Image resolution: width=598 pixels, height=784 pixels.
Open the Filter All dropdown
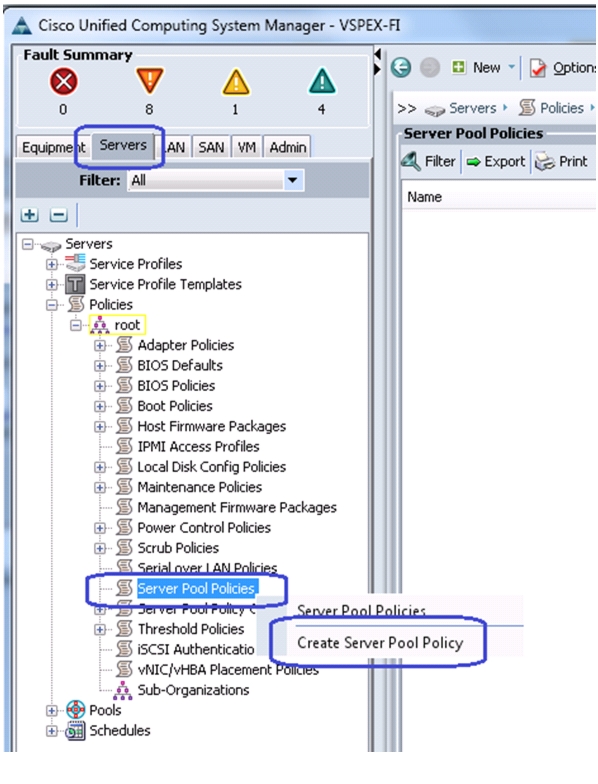[x=292, y=180]
